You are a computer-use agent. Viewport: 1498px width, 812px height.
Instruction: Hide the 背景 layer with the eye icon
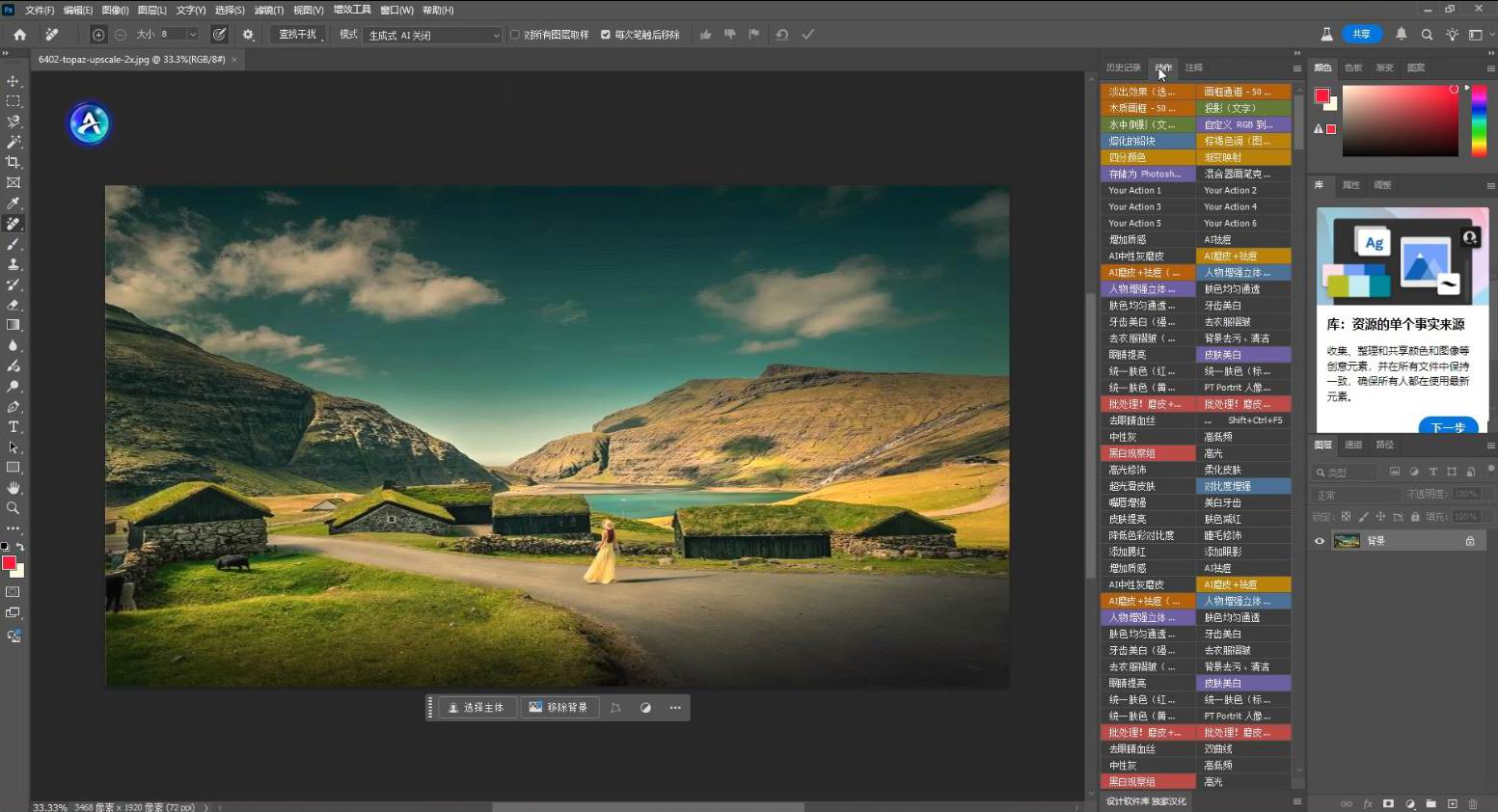pos(1320,541)
